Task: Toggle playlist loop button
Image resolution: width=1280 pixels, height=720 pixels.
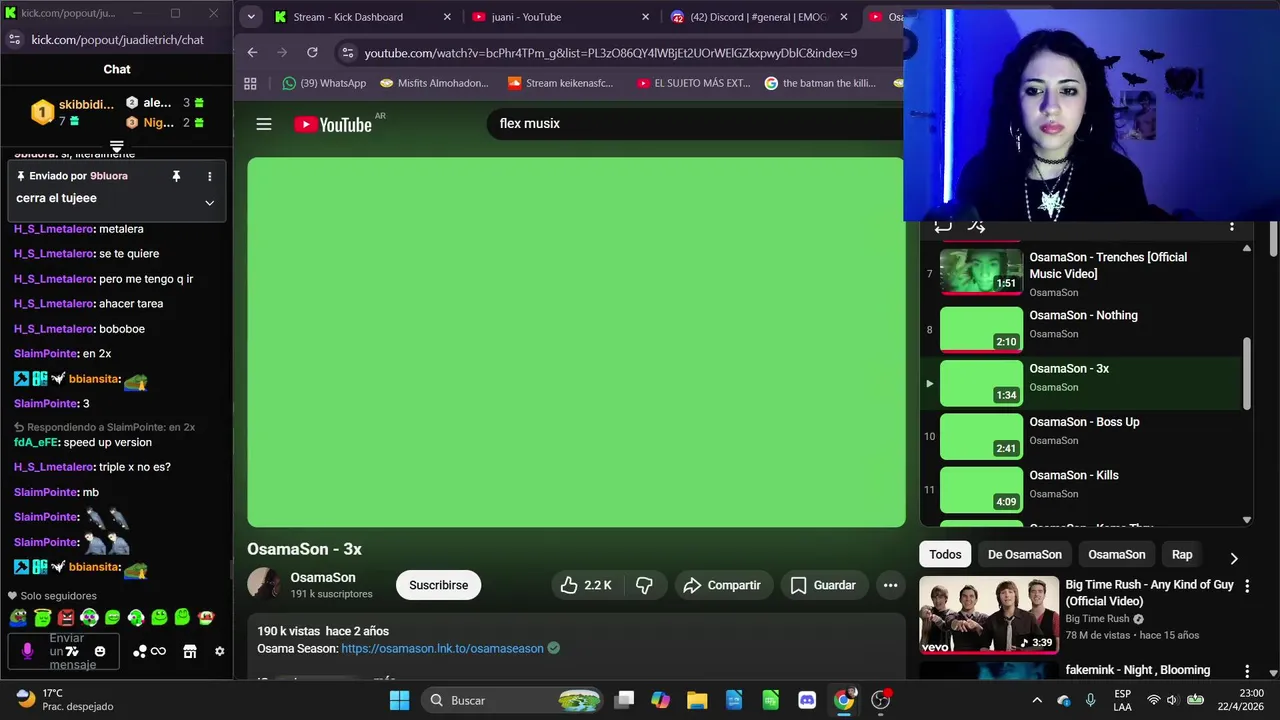Action: [942, 226]
